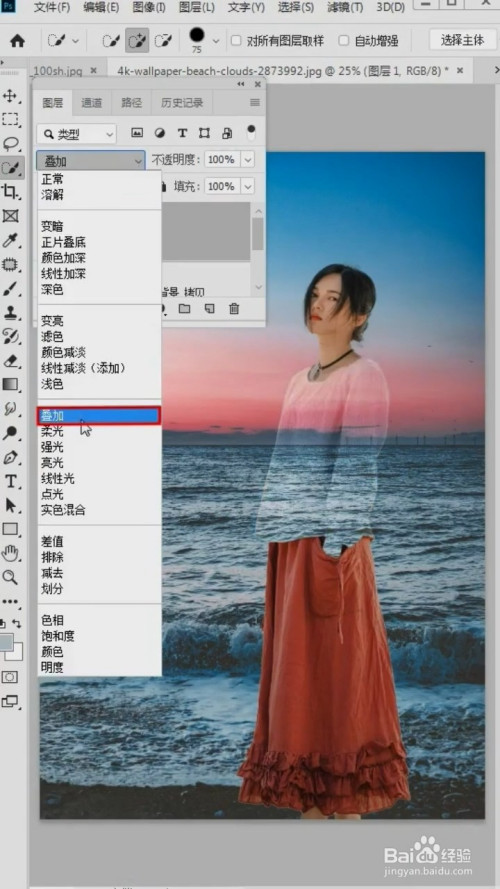Screen dimensions: 500x889
Task: Select the Frame tool
Action: (x=10, y=215)
